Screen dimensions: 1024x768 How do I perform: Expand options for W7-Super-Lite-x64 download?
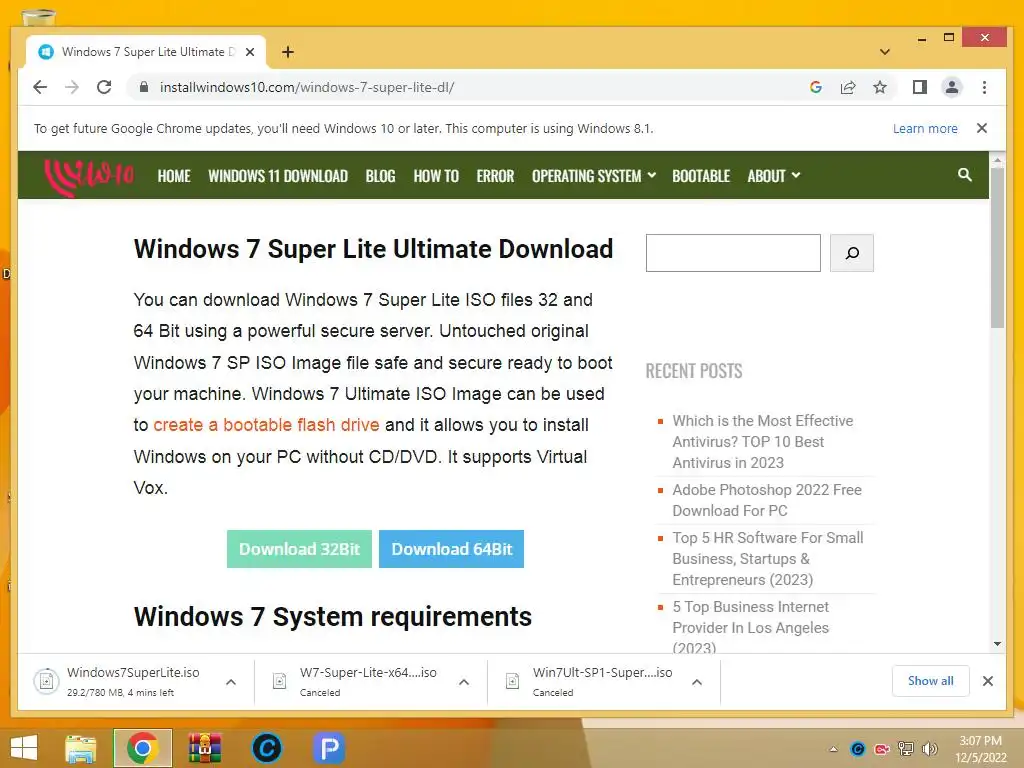[464, 682]
